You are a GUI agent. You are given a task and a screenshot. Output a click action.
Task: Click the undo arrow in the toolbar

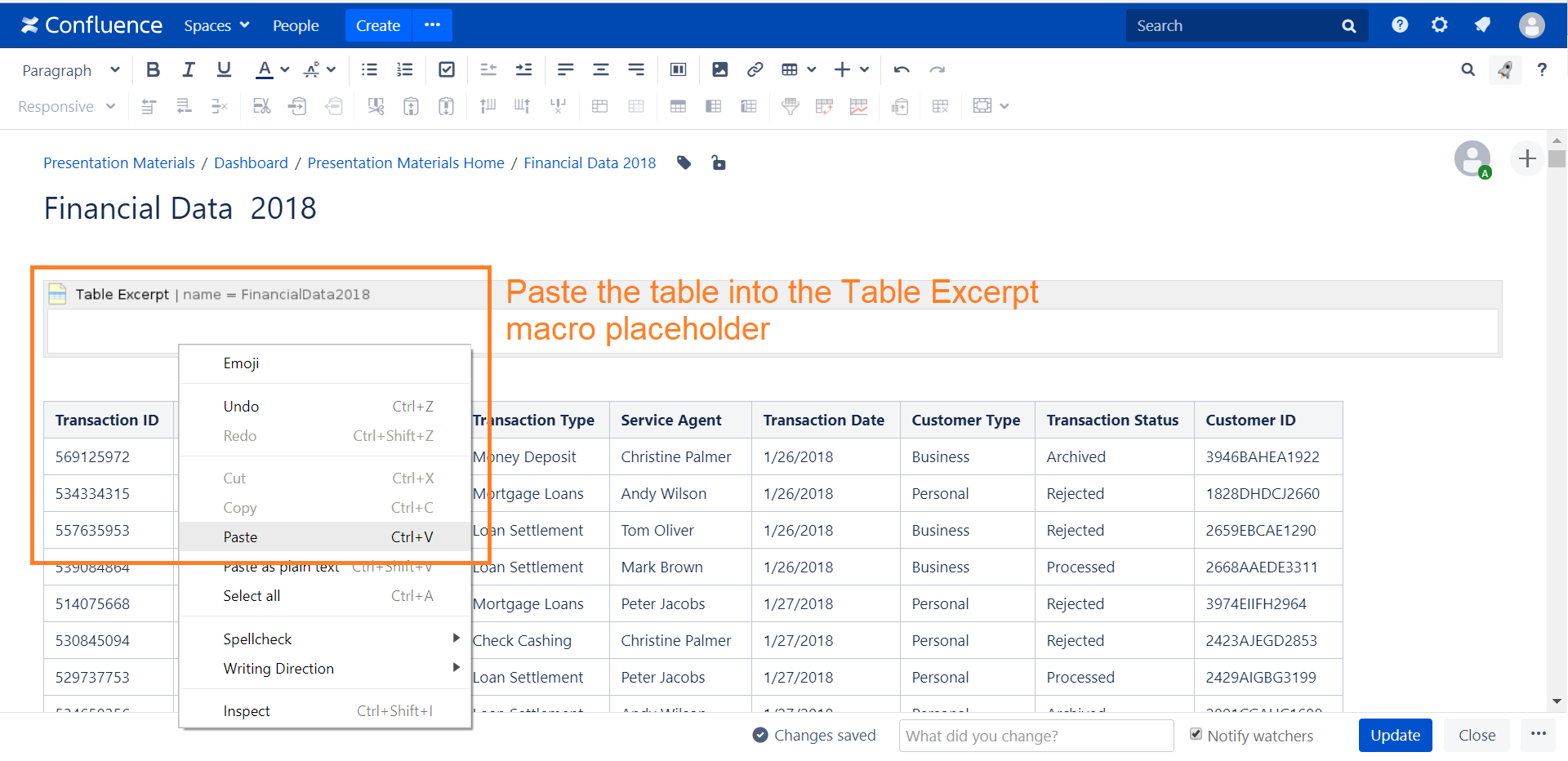click(x=902, y=70)
